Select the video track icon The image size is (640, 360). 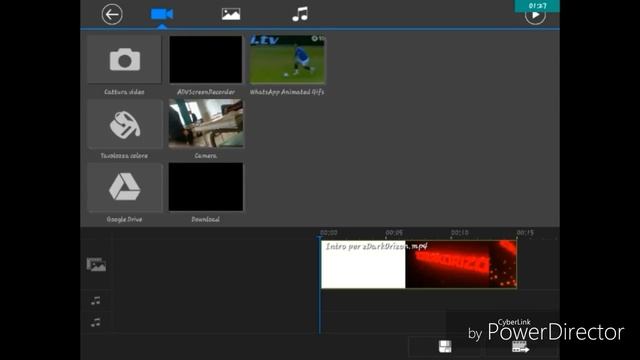click(96, 264)
